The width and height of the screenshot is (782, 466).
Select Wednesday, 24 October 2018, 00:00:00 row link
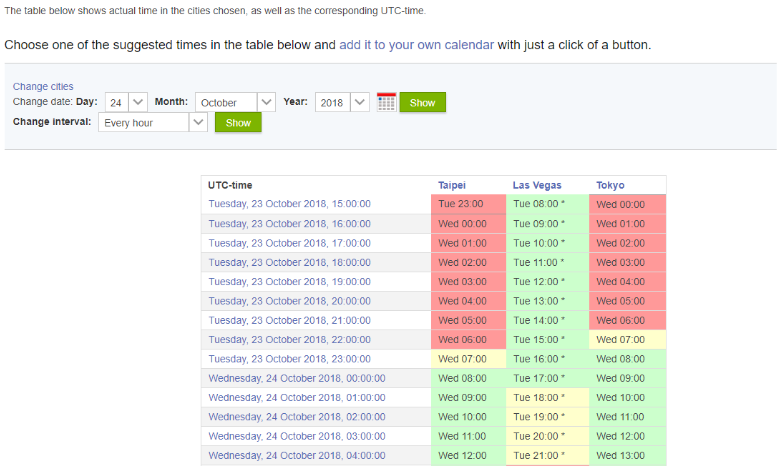(x=297, y=378)
